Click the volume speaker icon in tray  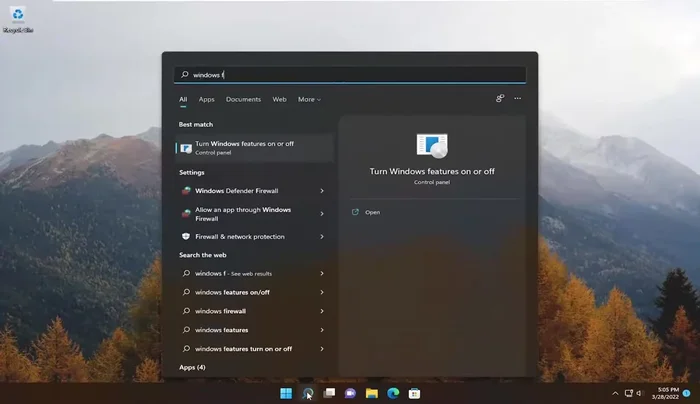point(639,393)
